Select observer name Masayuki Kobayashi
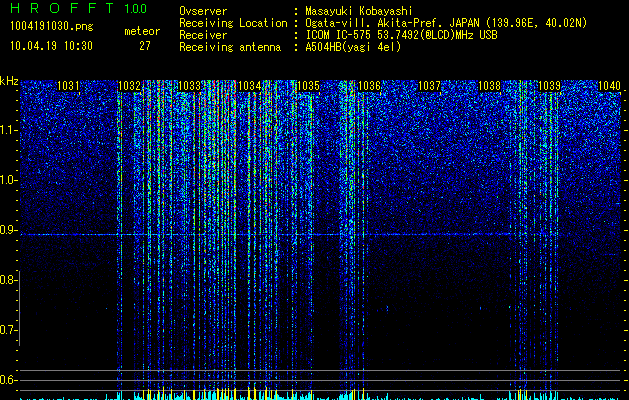This screenshot has height=400, width=629. pyautogui.click(x=359, y=11)
